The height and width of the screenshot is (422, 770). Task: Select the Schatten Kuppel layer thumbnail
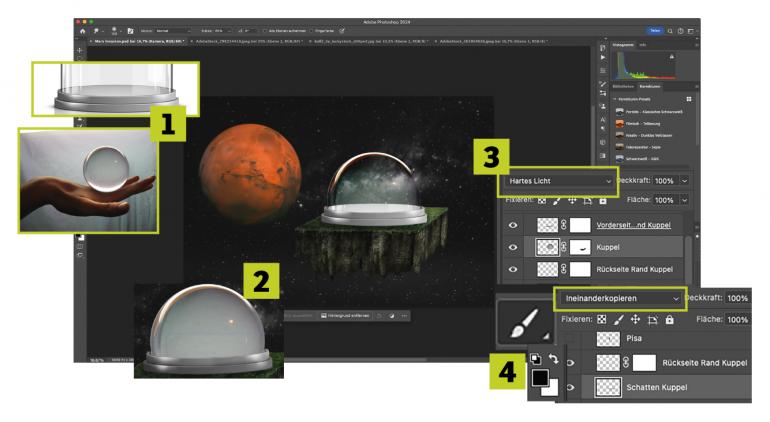tap(608, 387)
